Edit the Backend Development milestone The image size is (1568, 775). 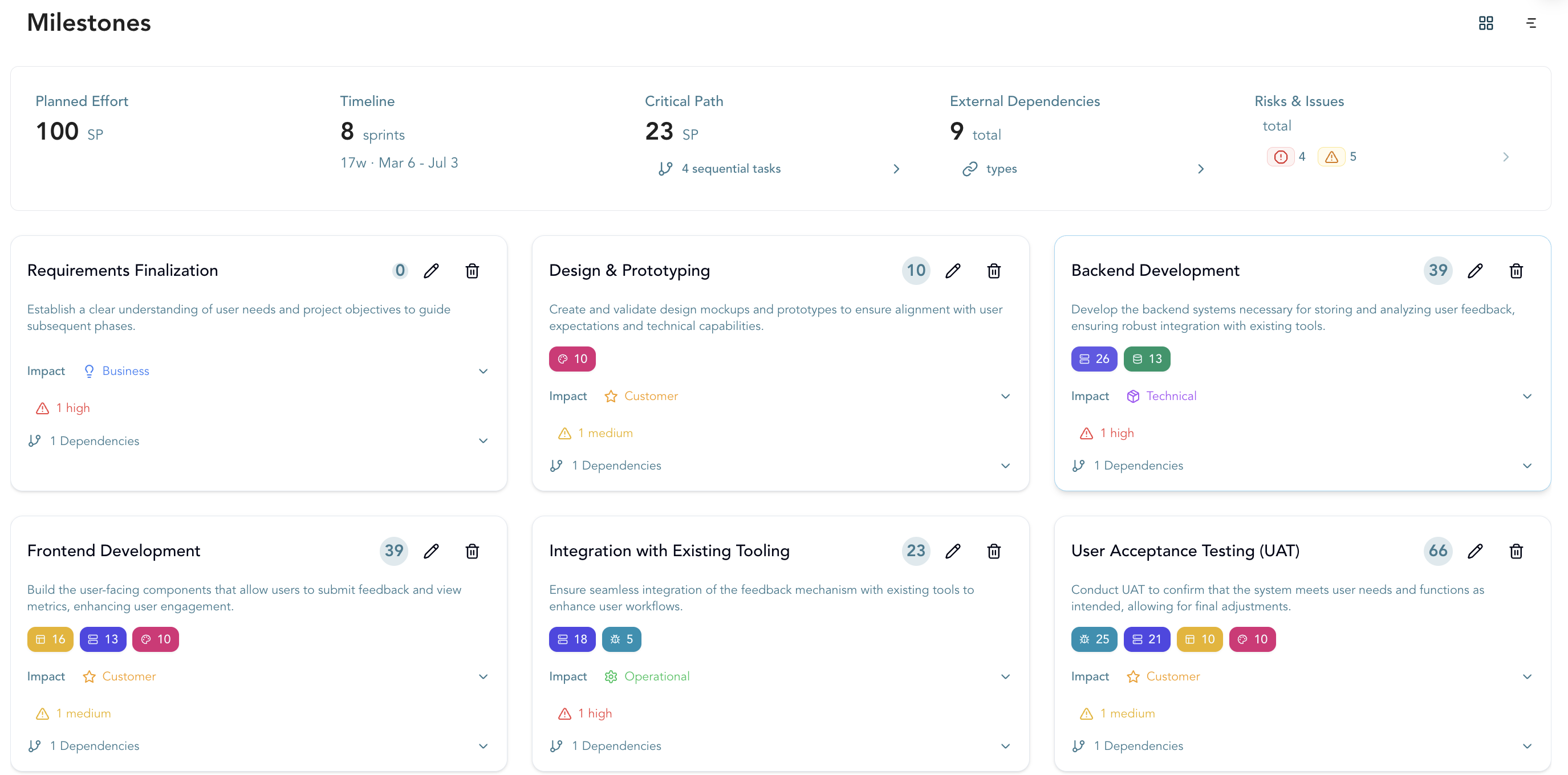coord(1476,271)
